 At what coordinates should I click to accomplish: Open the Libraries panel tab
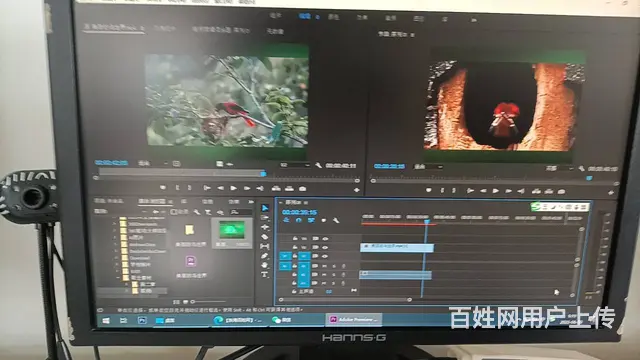coord(184,202)
